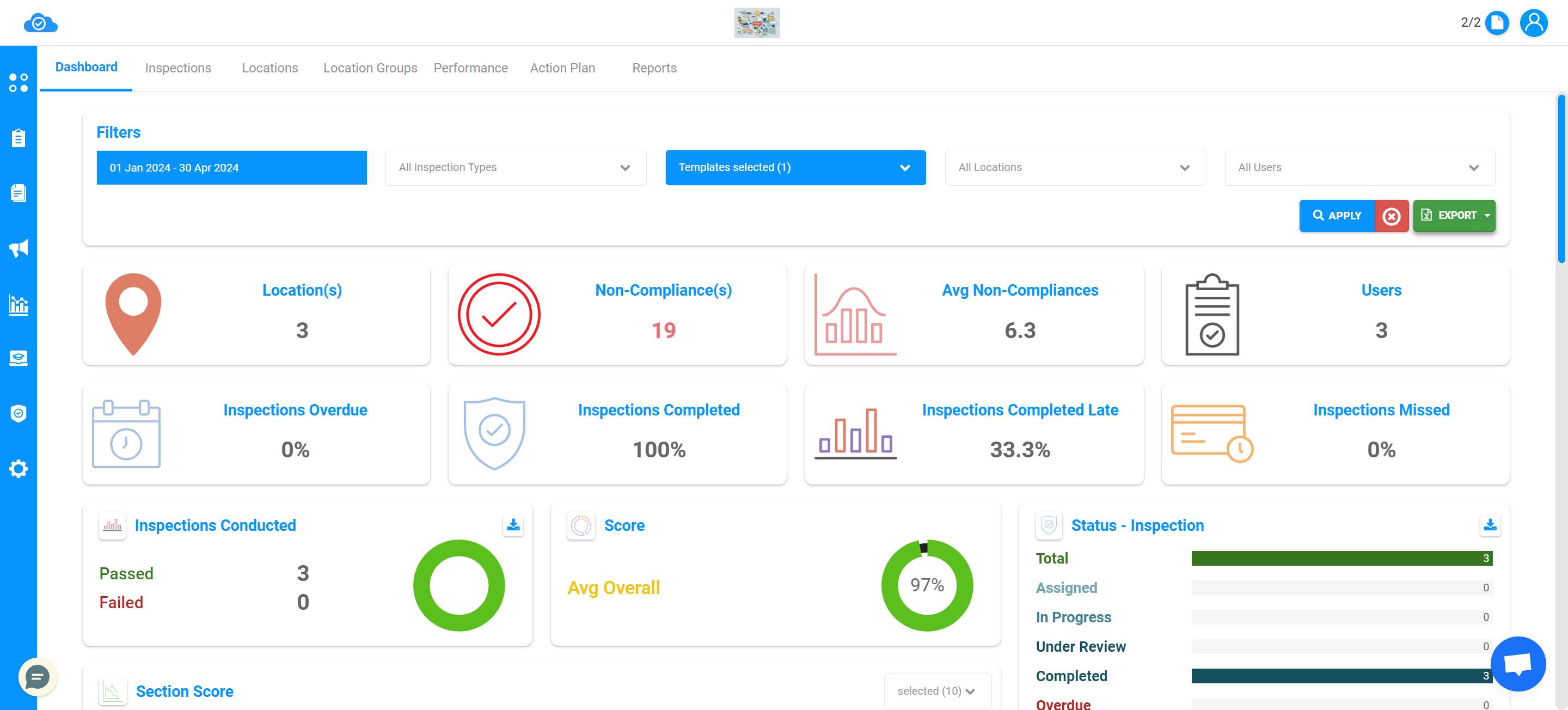Open the documents sidebar icon
The height and width of the screenshot is (710, 1568).
click(x=19, y=193)
